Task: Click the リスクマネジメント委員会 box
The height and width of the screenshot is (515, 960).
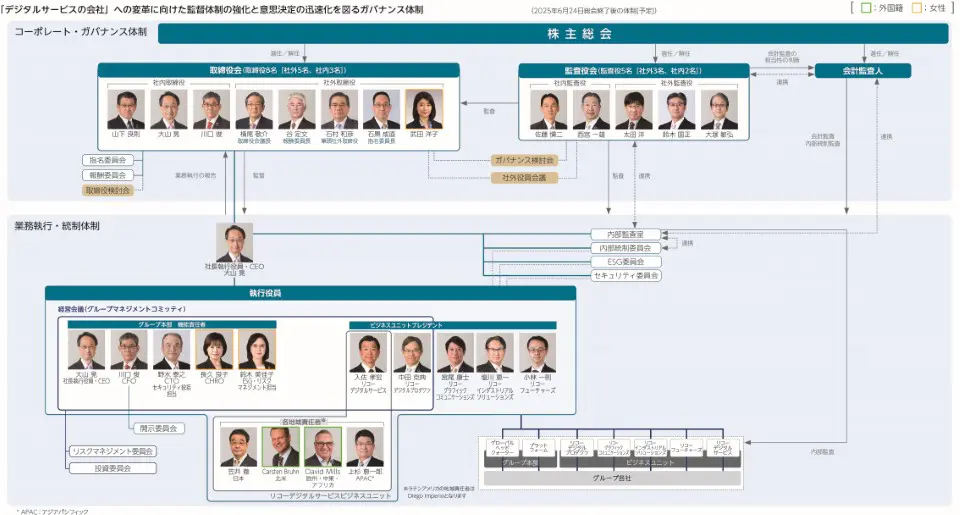Action: click(114, 451)
